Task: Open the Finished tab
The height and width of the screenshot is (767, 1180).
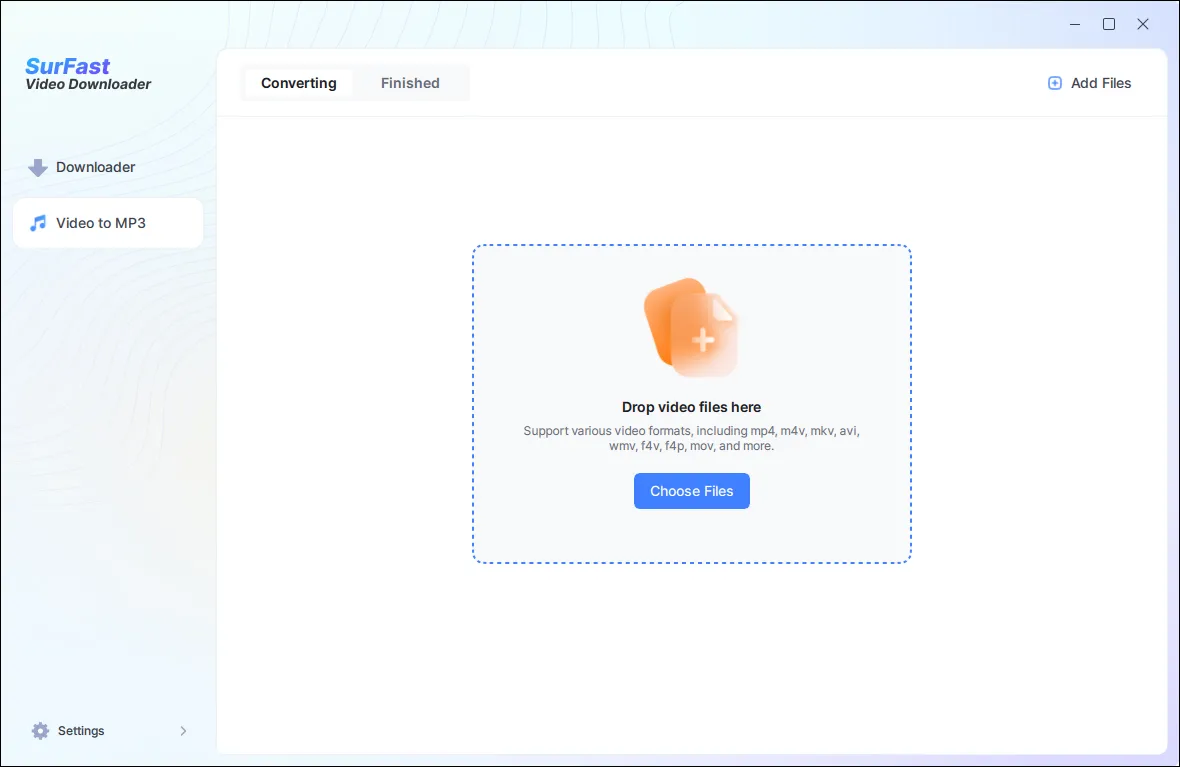Action: pyautogui.click(x=410, y=83)
